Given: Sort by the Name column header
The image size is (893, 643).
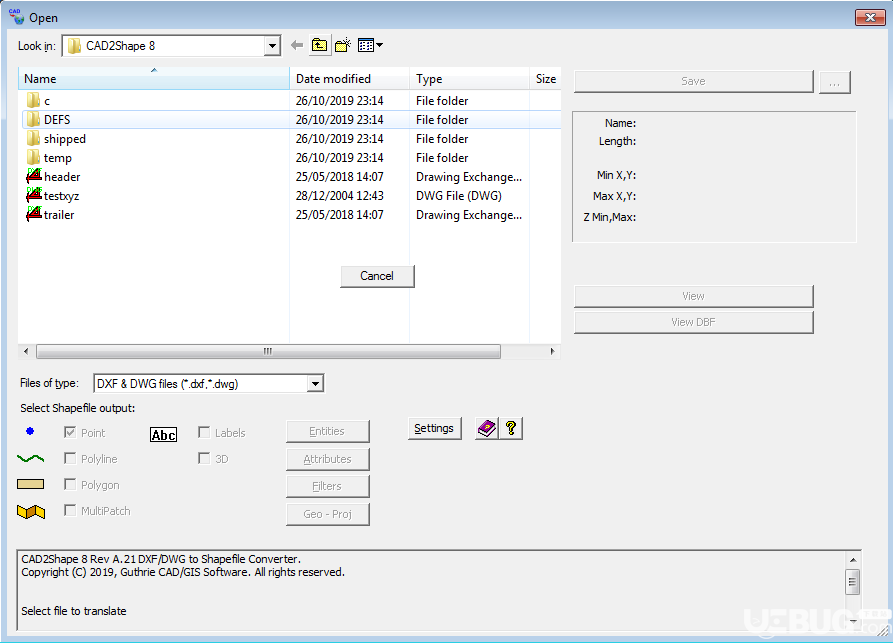Looking at the screenshot, I should [x=154, y=79].
